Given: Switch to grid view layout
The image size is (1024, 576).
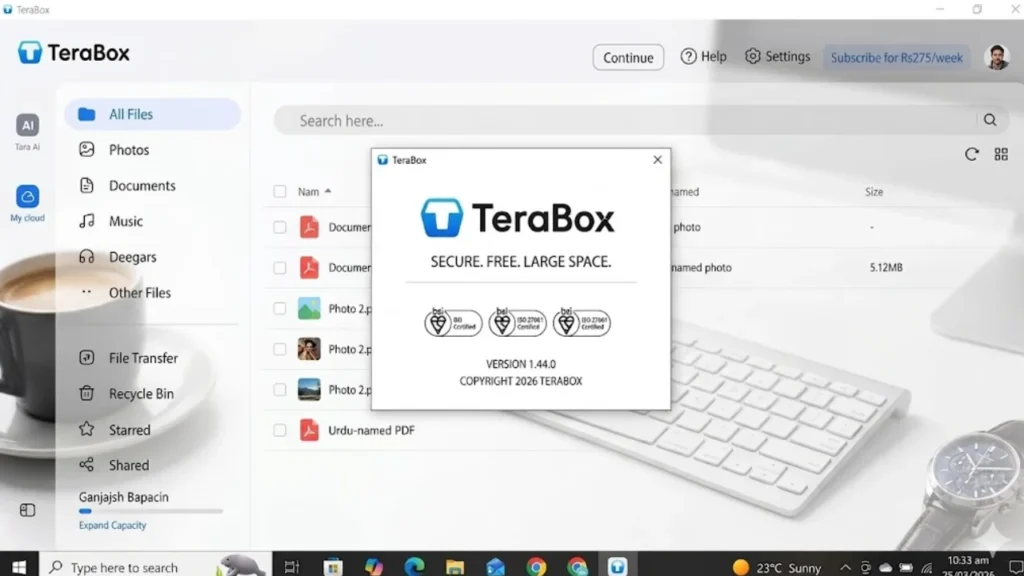Looking at the screenshot, I should [1000, 154].
